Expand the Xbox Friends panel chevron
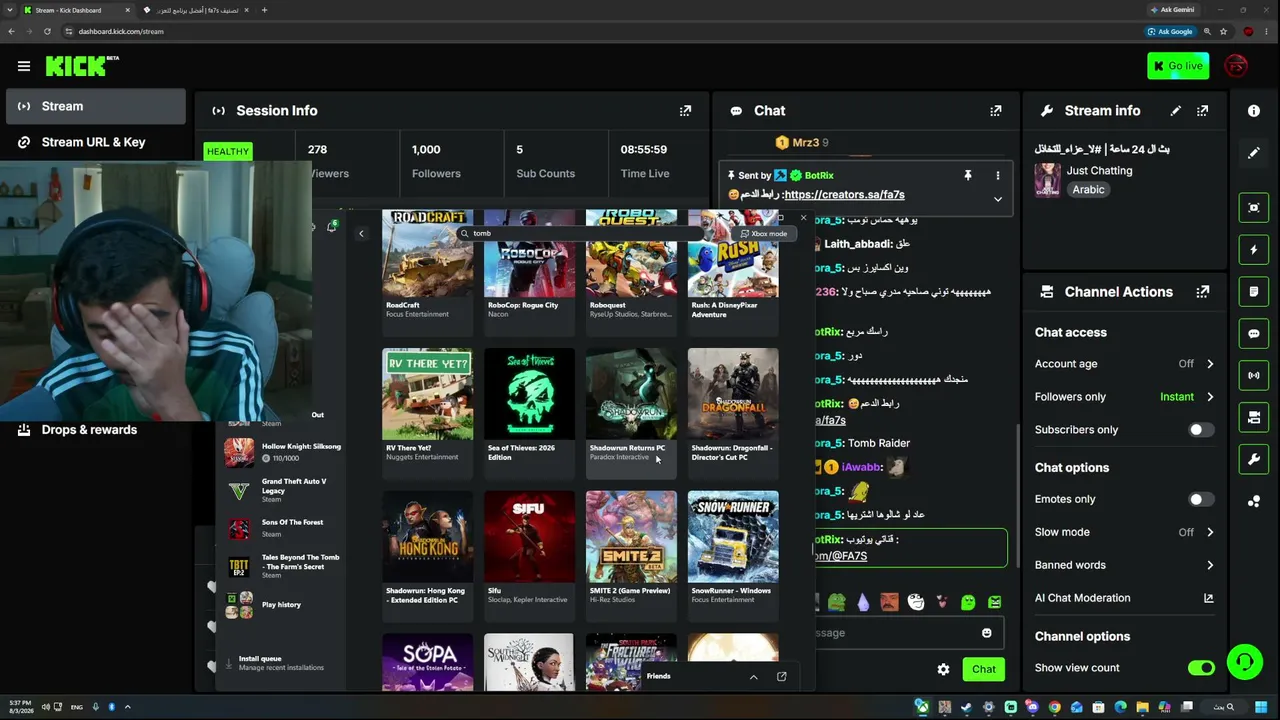 click(753, 677)
